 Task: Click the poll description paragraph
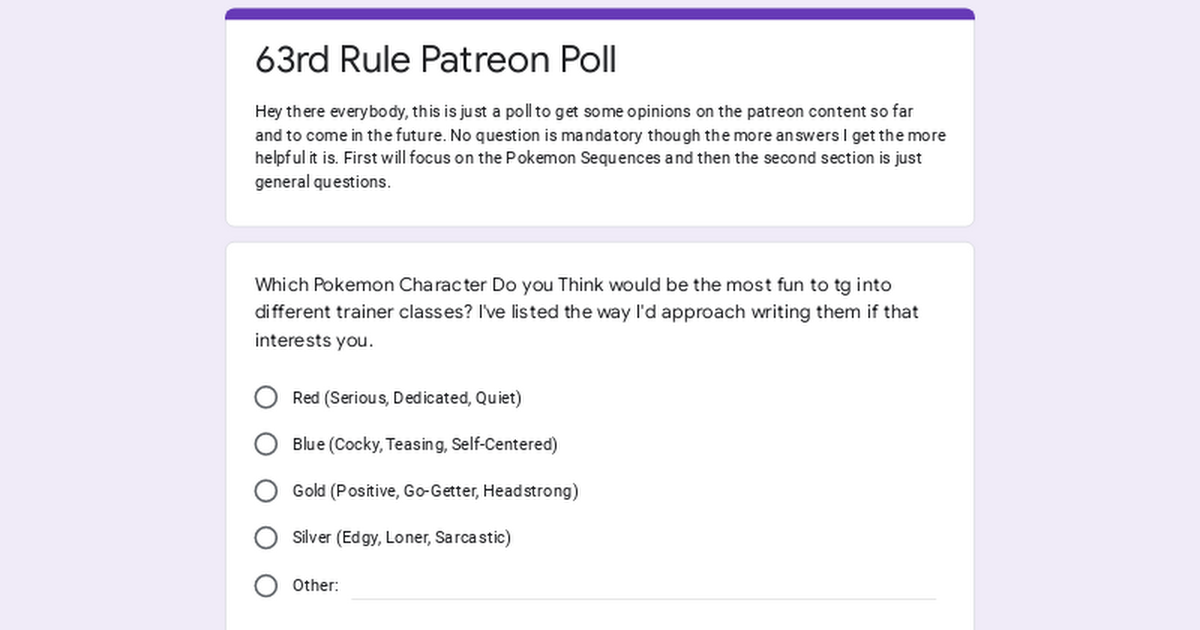tap(600, 147)
